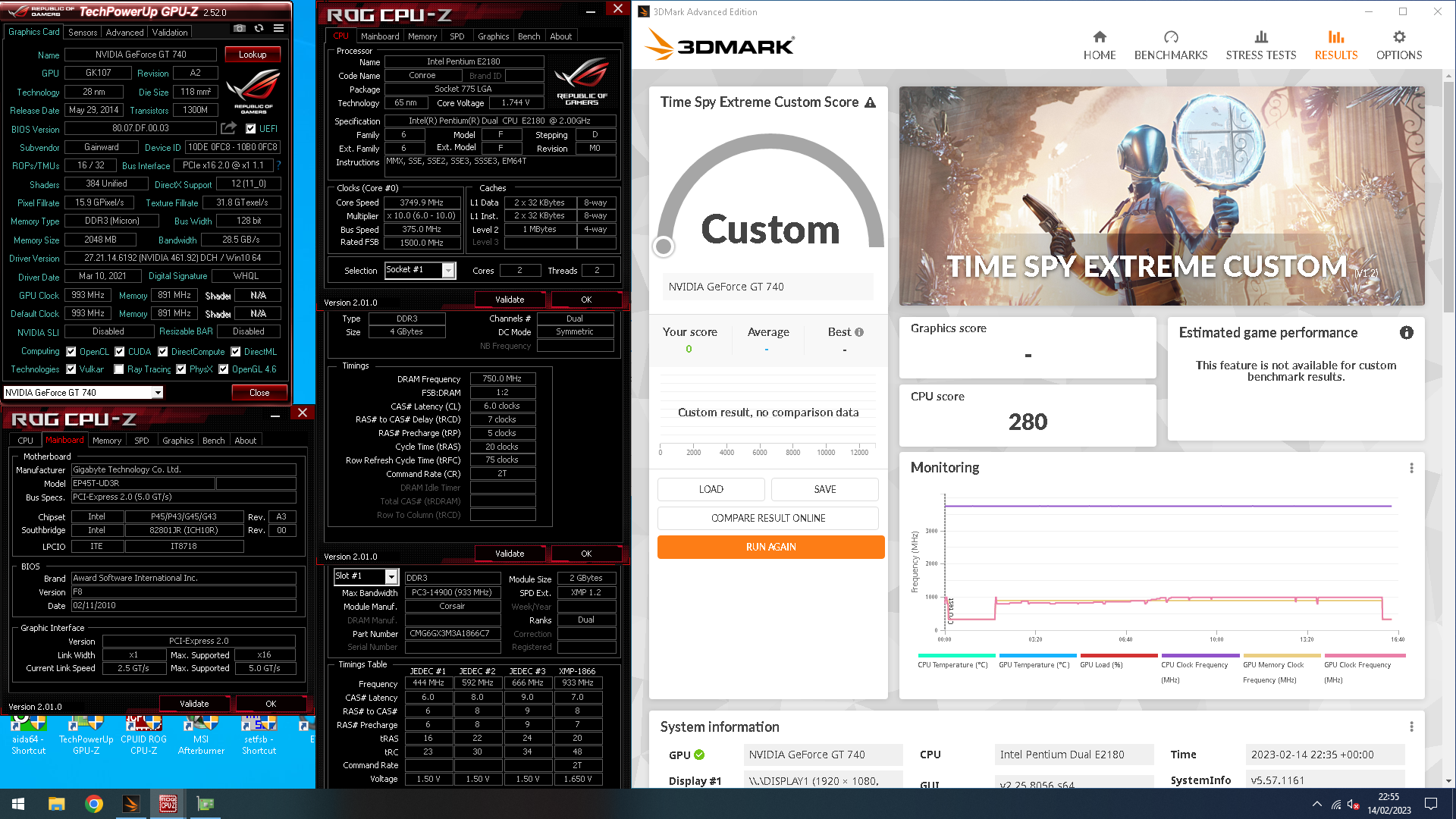Image resolution: width=1456 pixels, height=819 pixels.
Task: Open the CPUID ROG CPU-Z desktop shortcut
Action: (143, 735)
